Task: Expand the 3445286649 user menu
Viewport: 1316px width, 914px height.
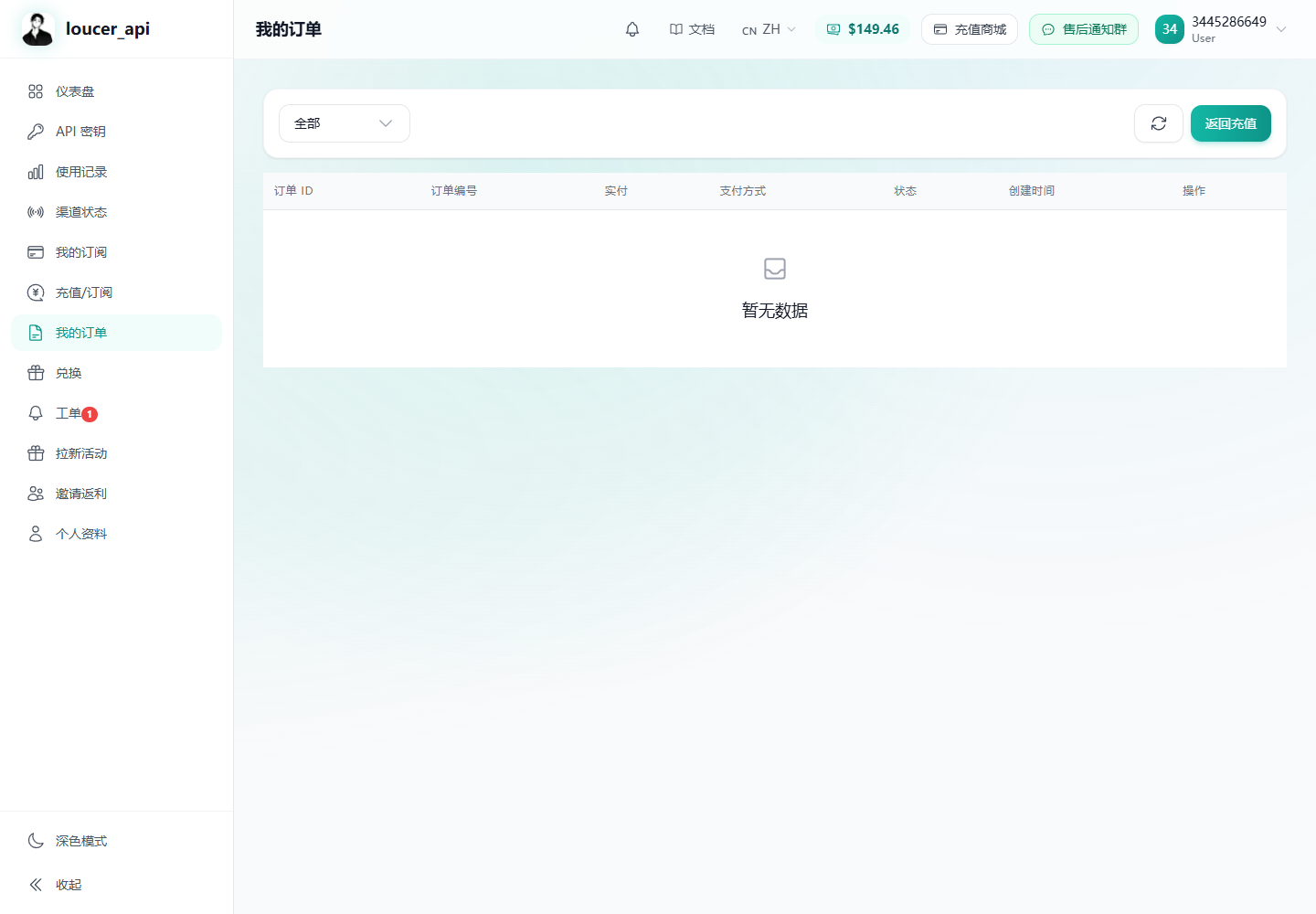Action: [x=1221, y=29]
